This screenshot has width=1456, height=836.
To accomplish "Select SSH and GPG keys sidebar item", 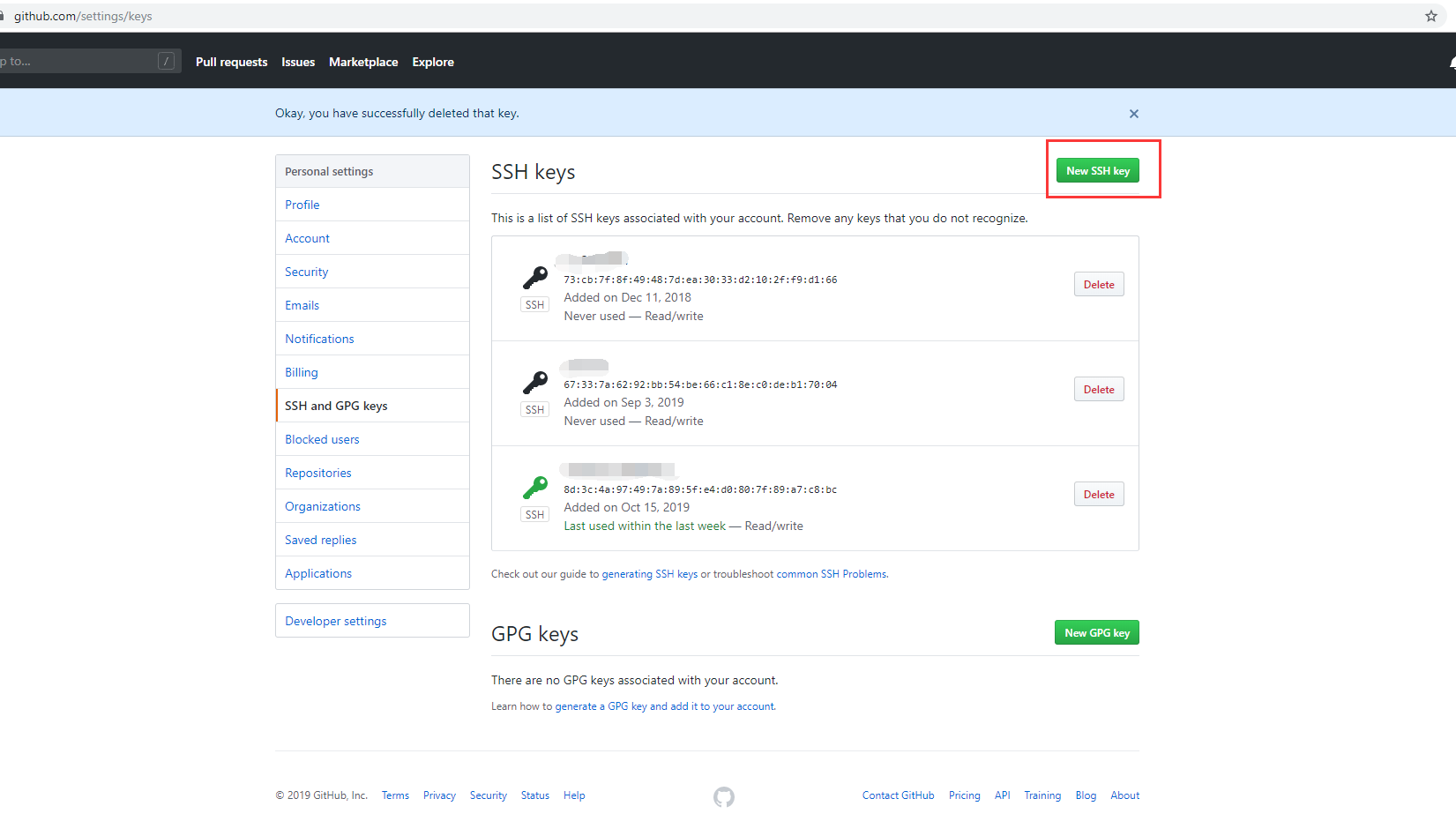I will coord(372,406).
